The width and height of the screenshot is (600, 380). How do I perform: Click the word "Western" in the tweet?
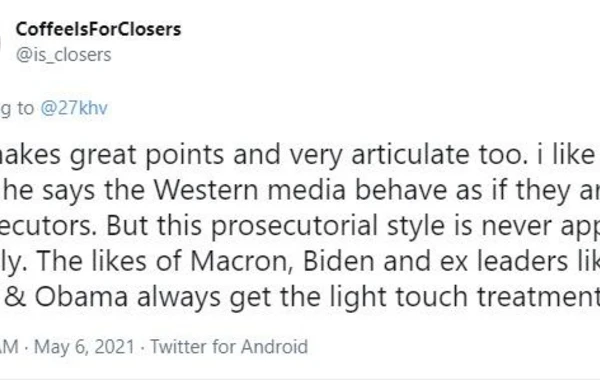(x=206, y=190)
